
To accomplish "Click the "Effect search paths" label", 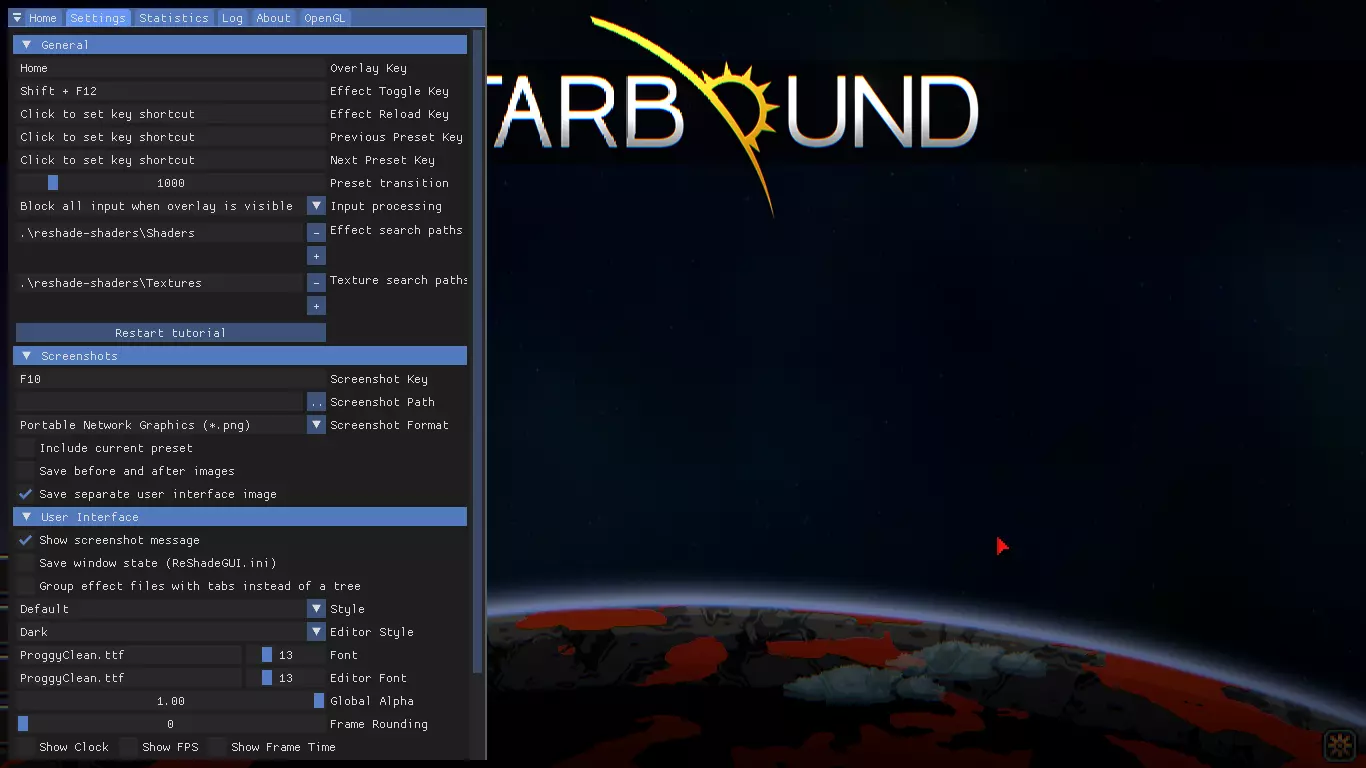I will click(x=396, y=230).
